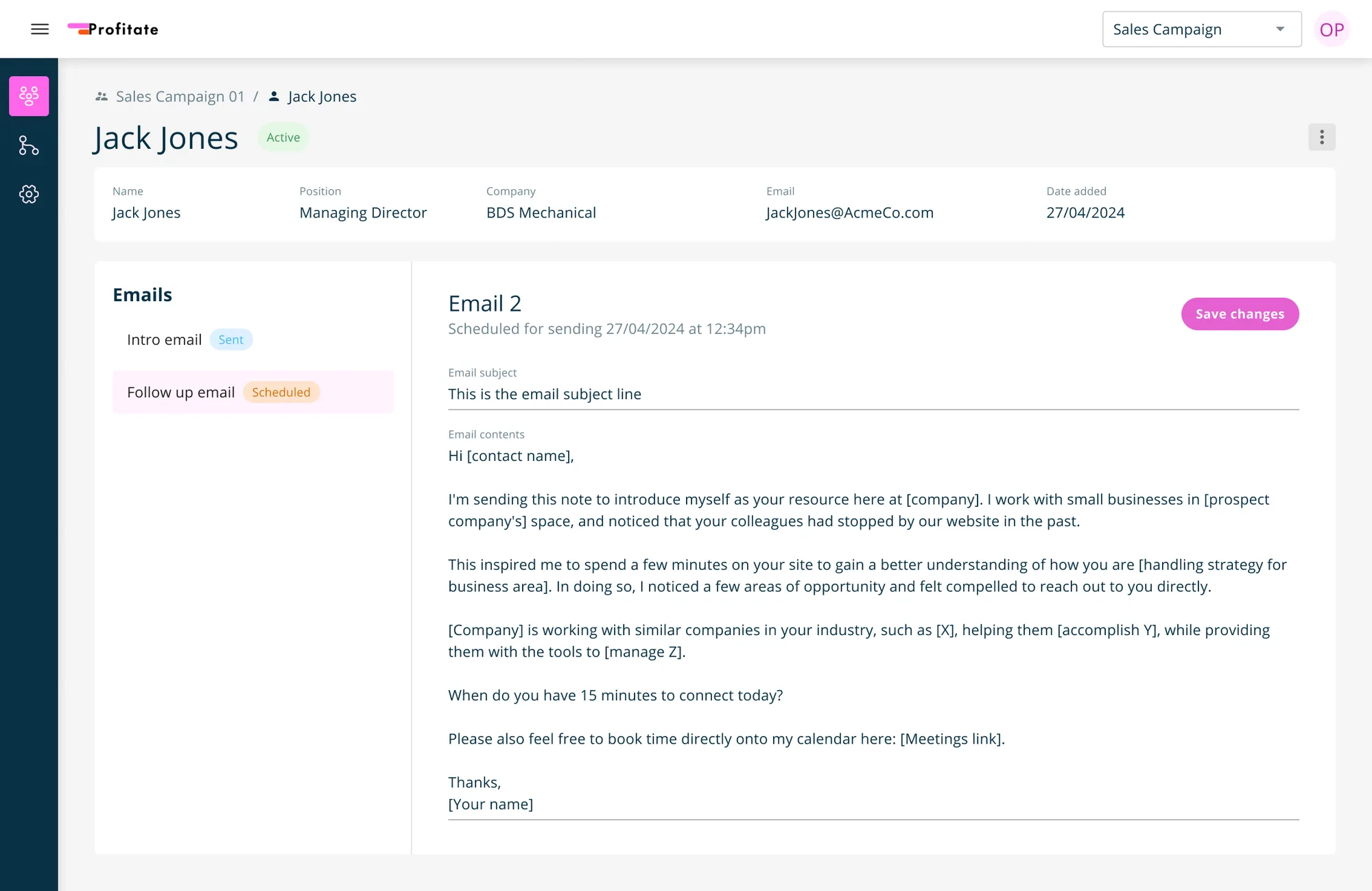Open the hamburger navigation menu
1372x891 pixels.
tap(40, 29)
